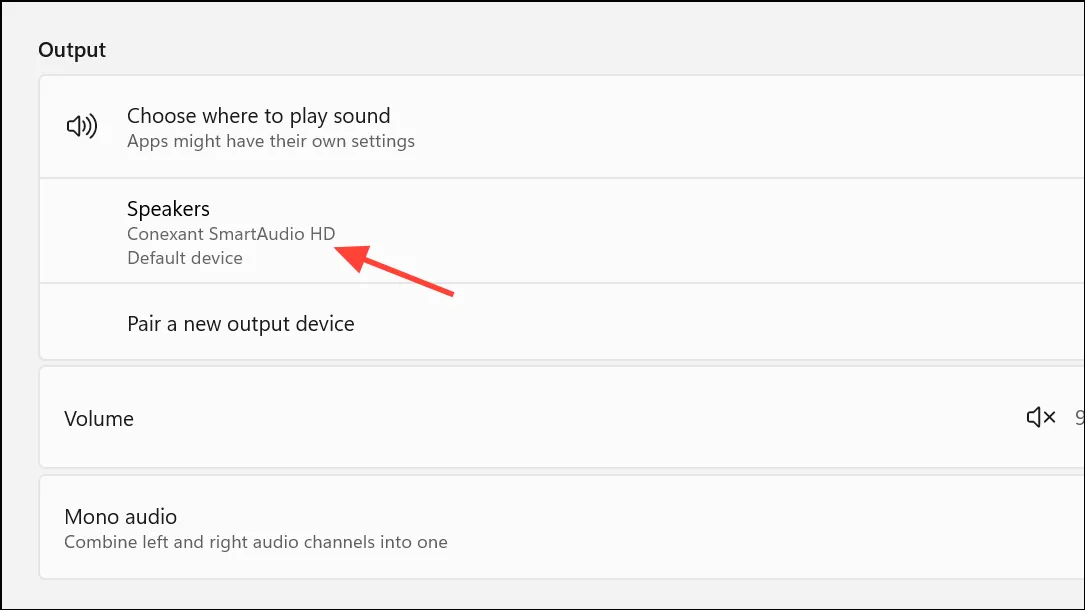This screenshot has height=610, width=1085.
Task: Click the speaker icon beside Choose where to play sound
Action: 82,126
